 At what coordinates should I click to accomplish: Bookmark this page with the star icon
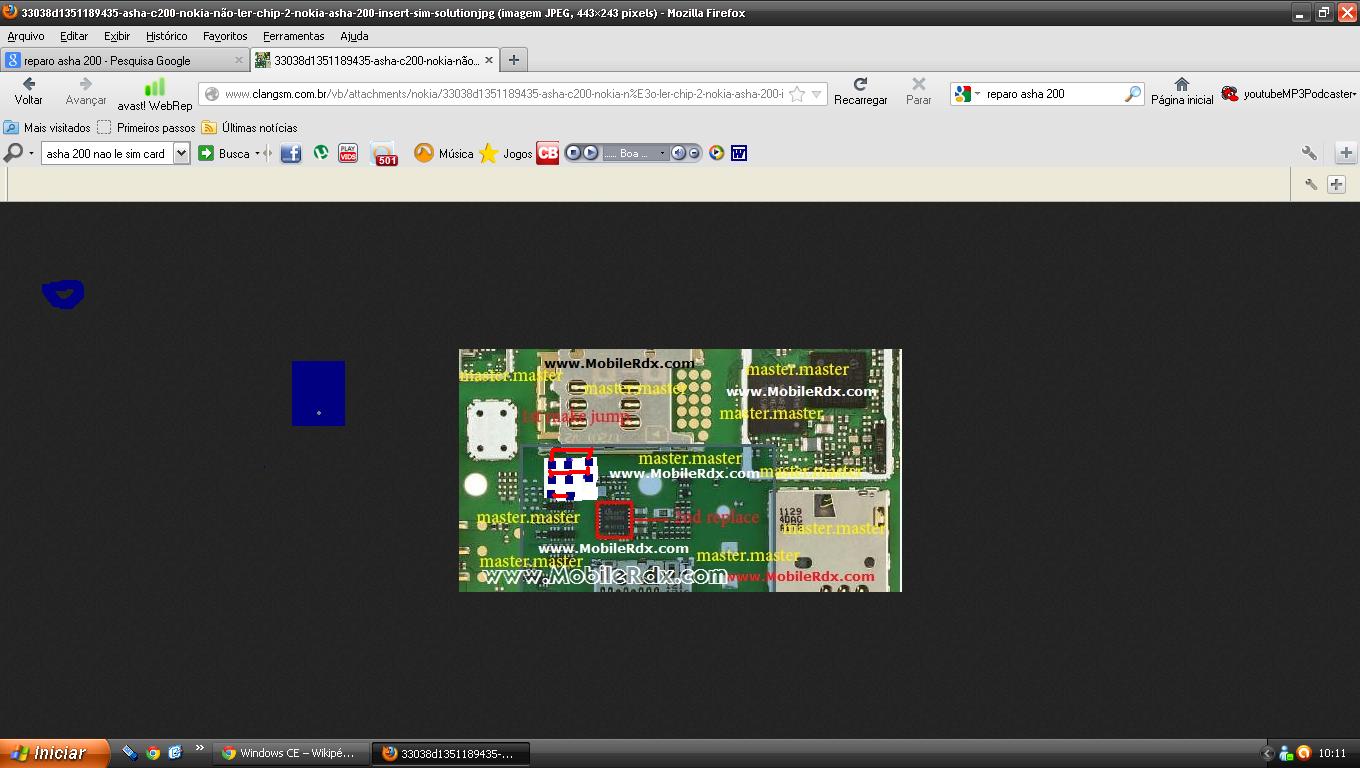click(797, 94)
